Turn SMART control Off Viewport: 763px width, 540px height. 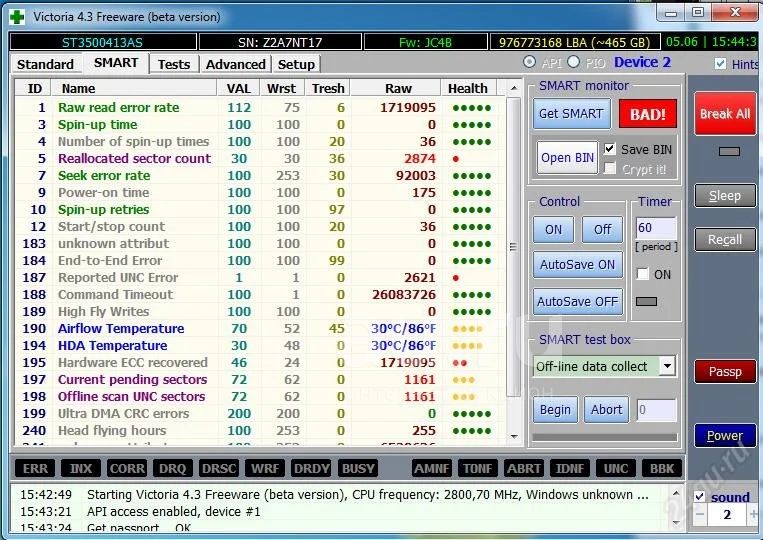pyautogui.click(x=602, y=230)
